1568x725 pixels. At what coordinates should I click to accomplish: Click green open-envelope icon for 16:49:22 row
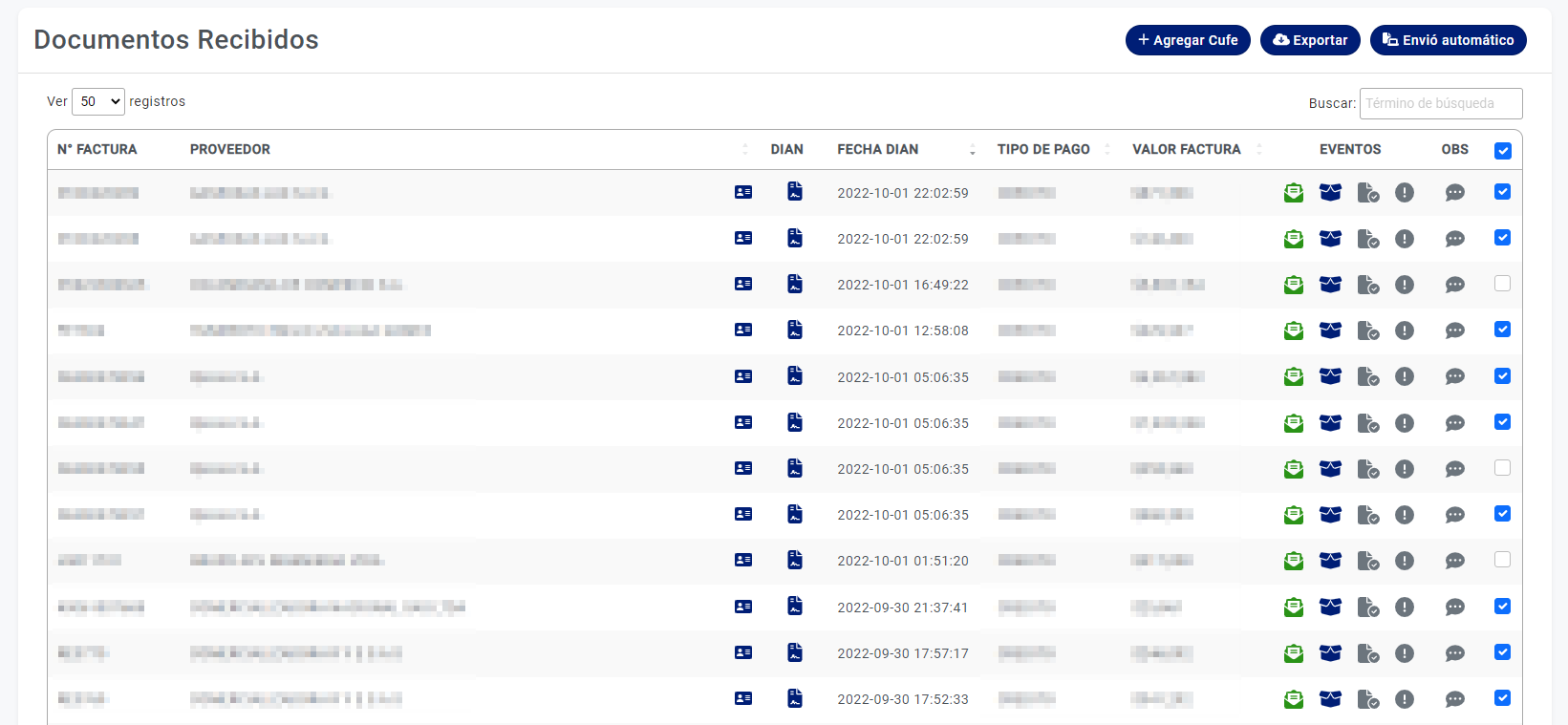point(1293,285)
